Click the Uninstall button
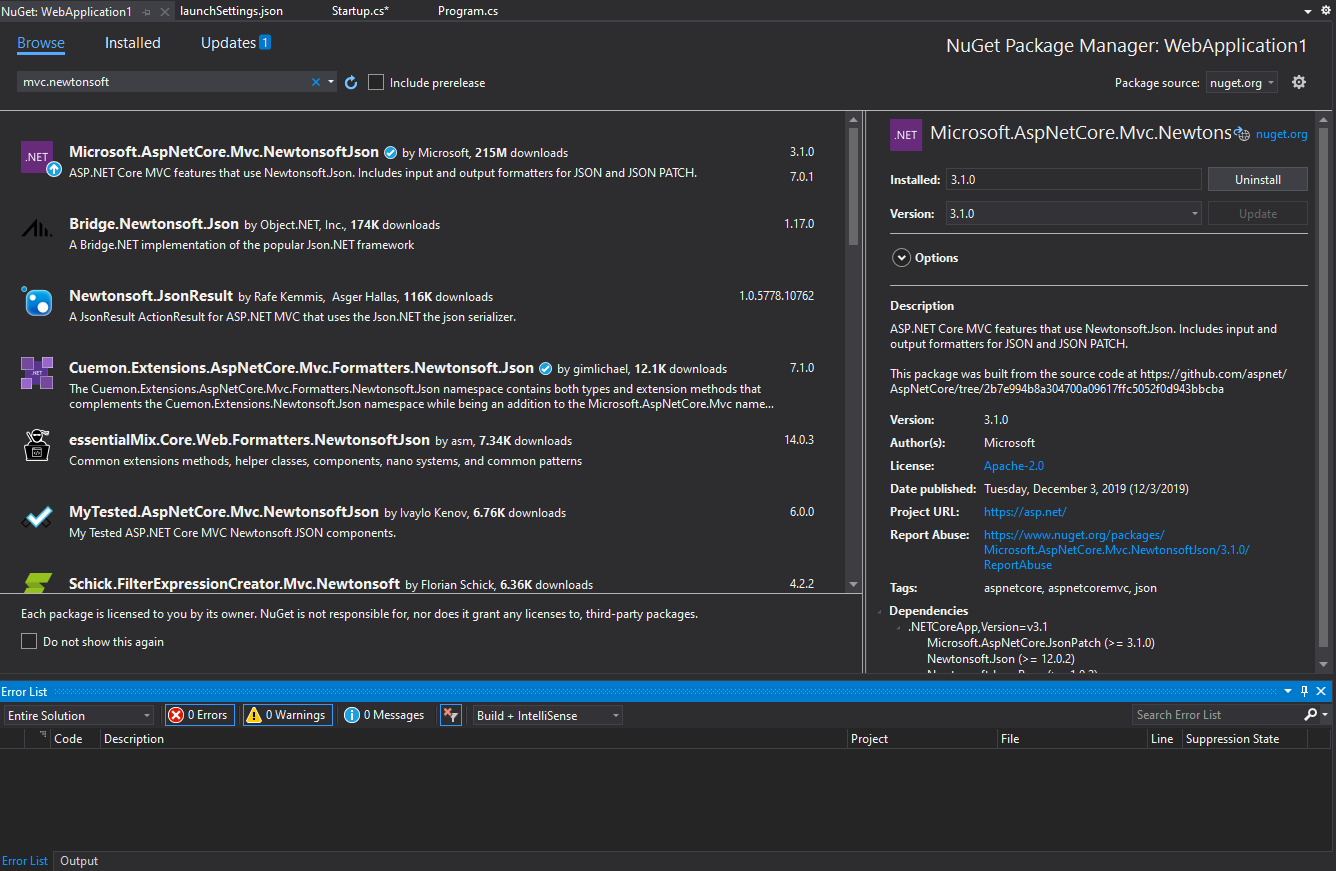The image size is (1336, 871). [x=1257, y=180]
